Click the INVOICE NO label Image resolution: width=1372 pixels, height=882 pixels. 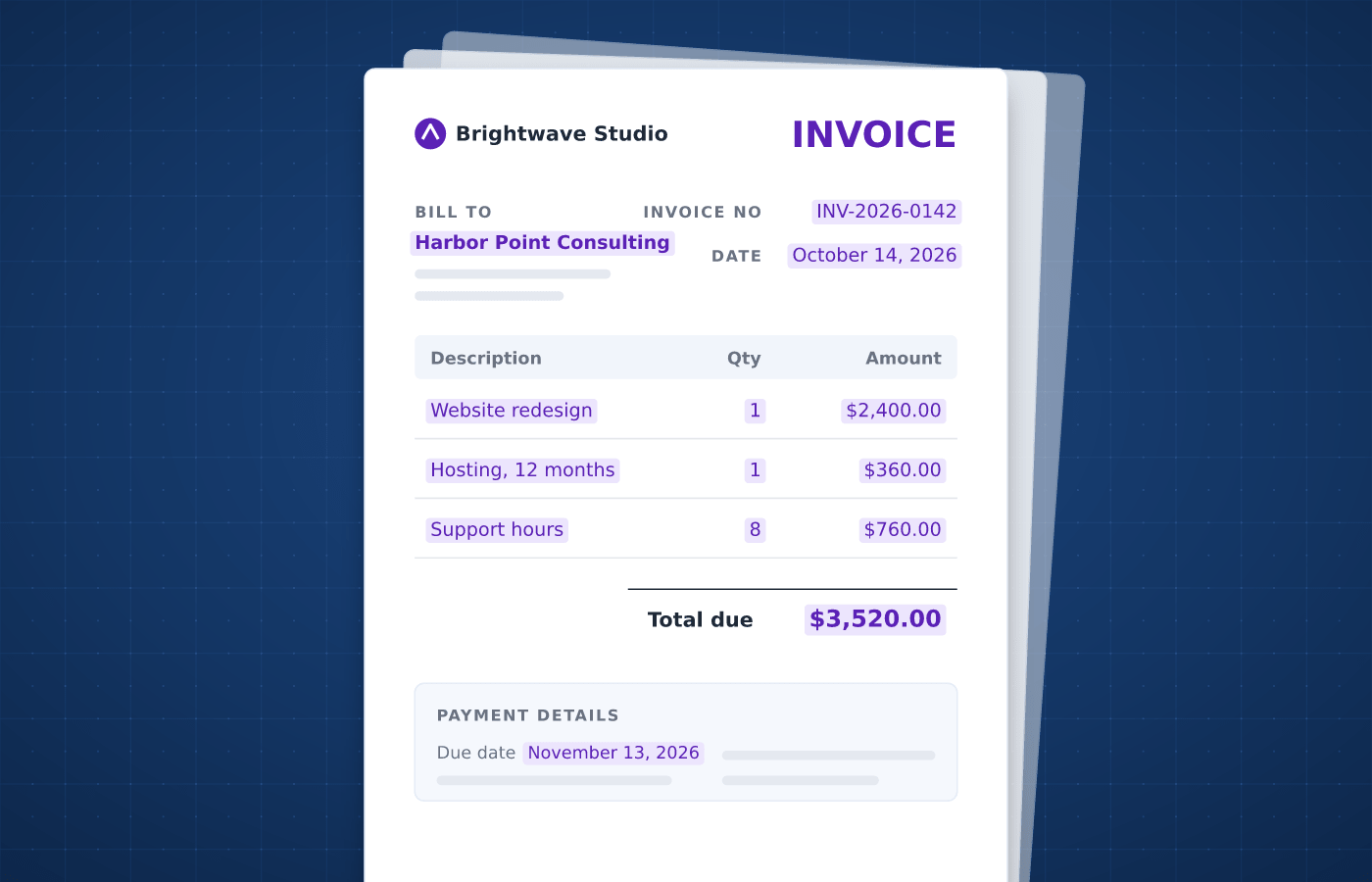point(702,212)
